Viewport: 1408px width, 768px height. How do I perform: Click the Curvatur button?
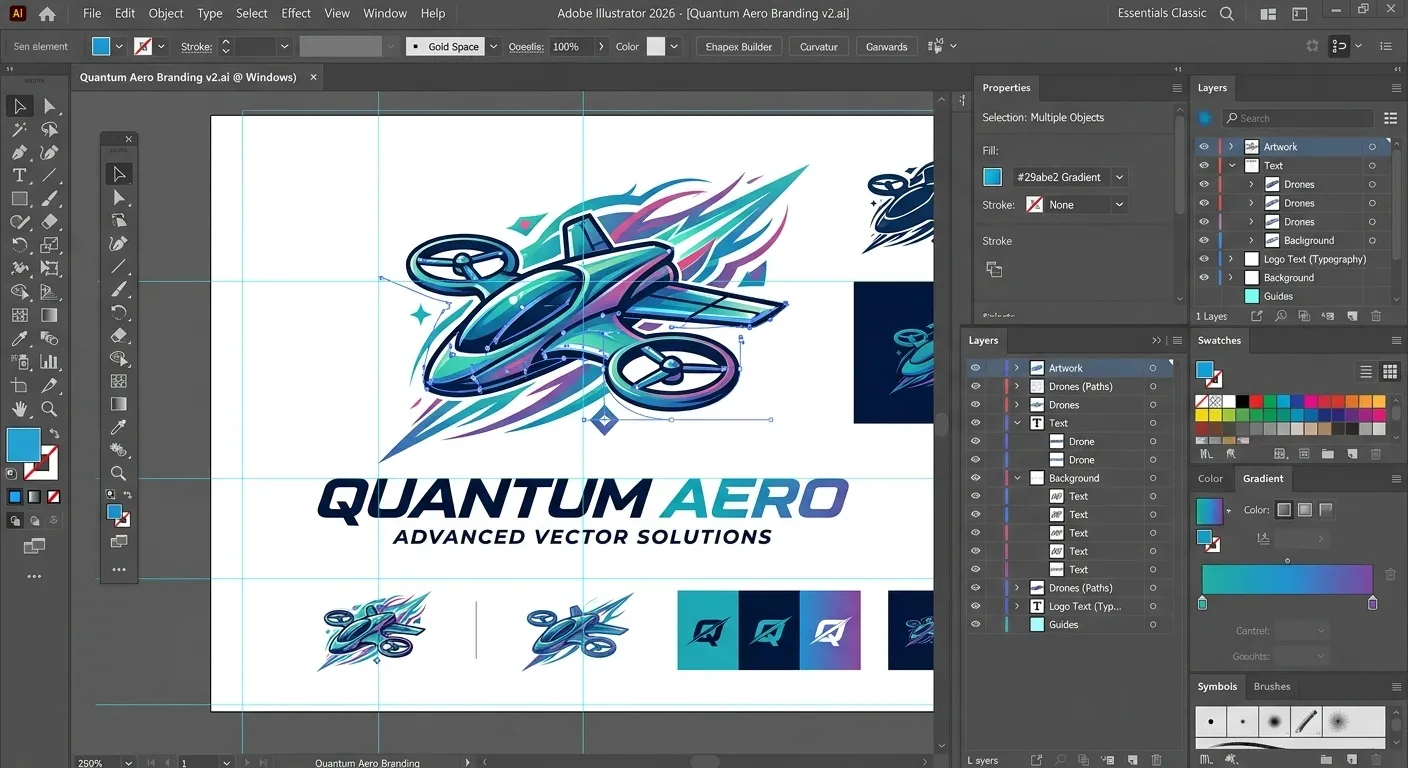click(819, 47)
